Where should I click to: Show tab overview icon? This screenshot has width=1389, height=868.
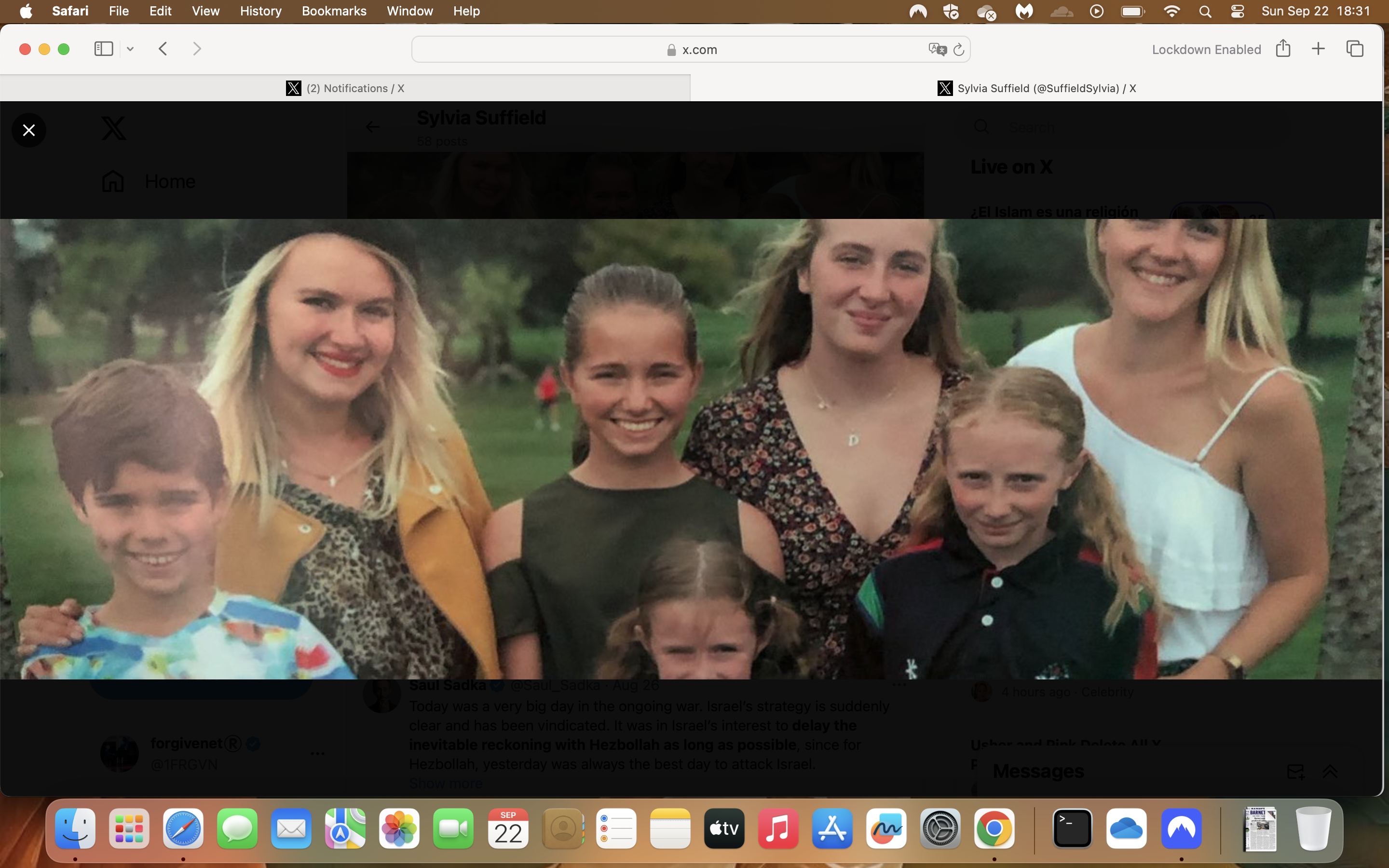(1355, 49)
